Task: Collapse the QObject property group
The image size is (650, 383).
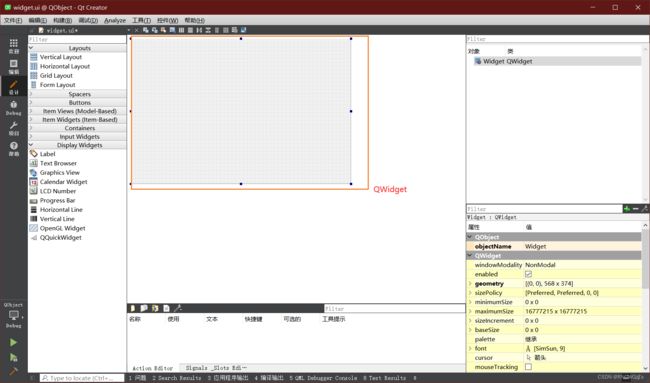Action: point(470,237)
